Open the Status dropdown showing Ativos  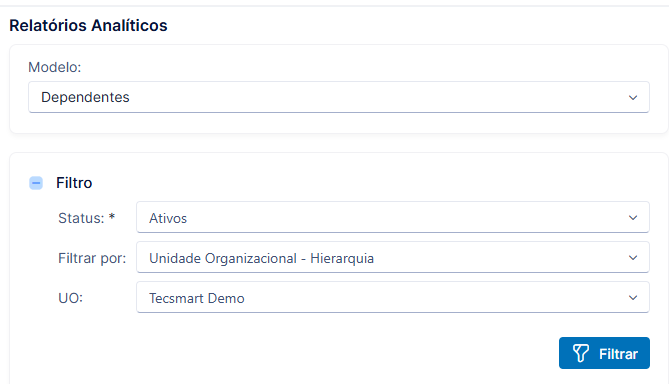click(393, 218)
